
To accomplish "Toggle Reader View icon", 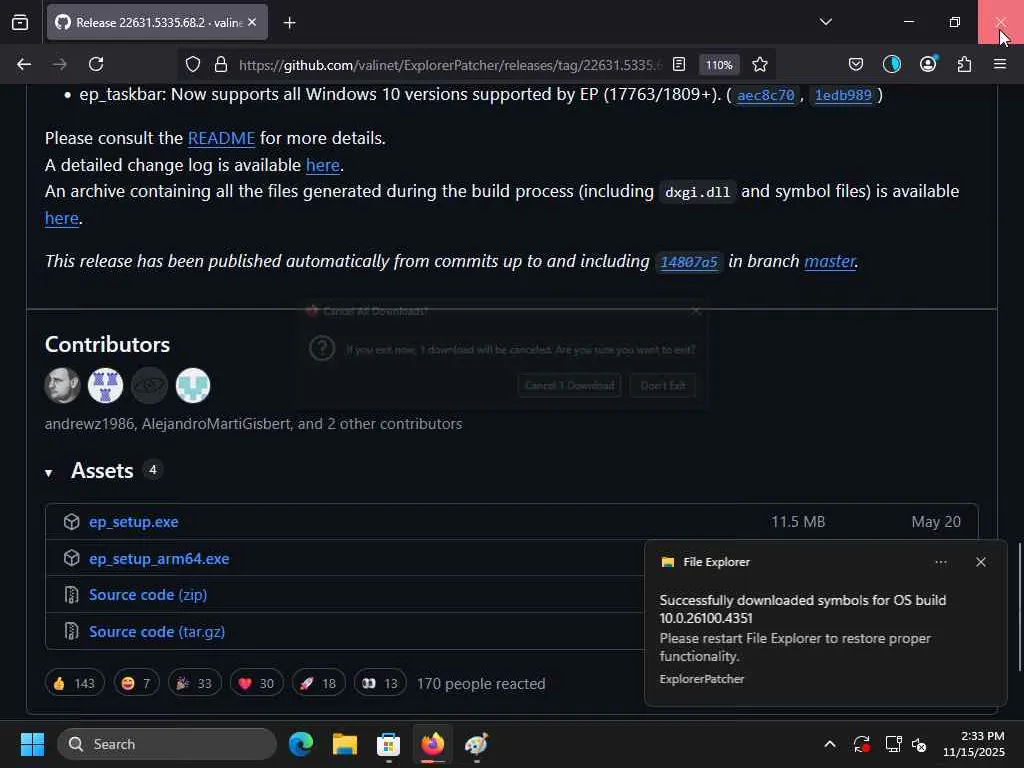I will click(679, 64).
